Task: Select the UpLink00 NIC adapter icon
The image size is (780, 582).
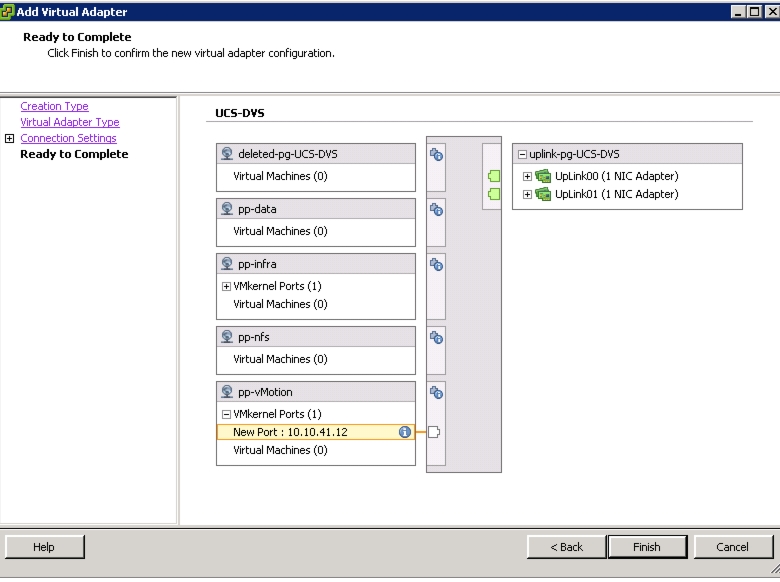Action: 543,176
